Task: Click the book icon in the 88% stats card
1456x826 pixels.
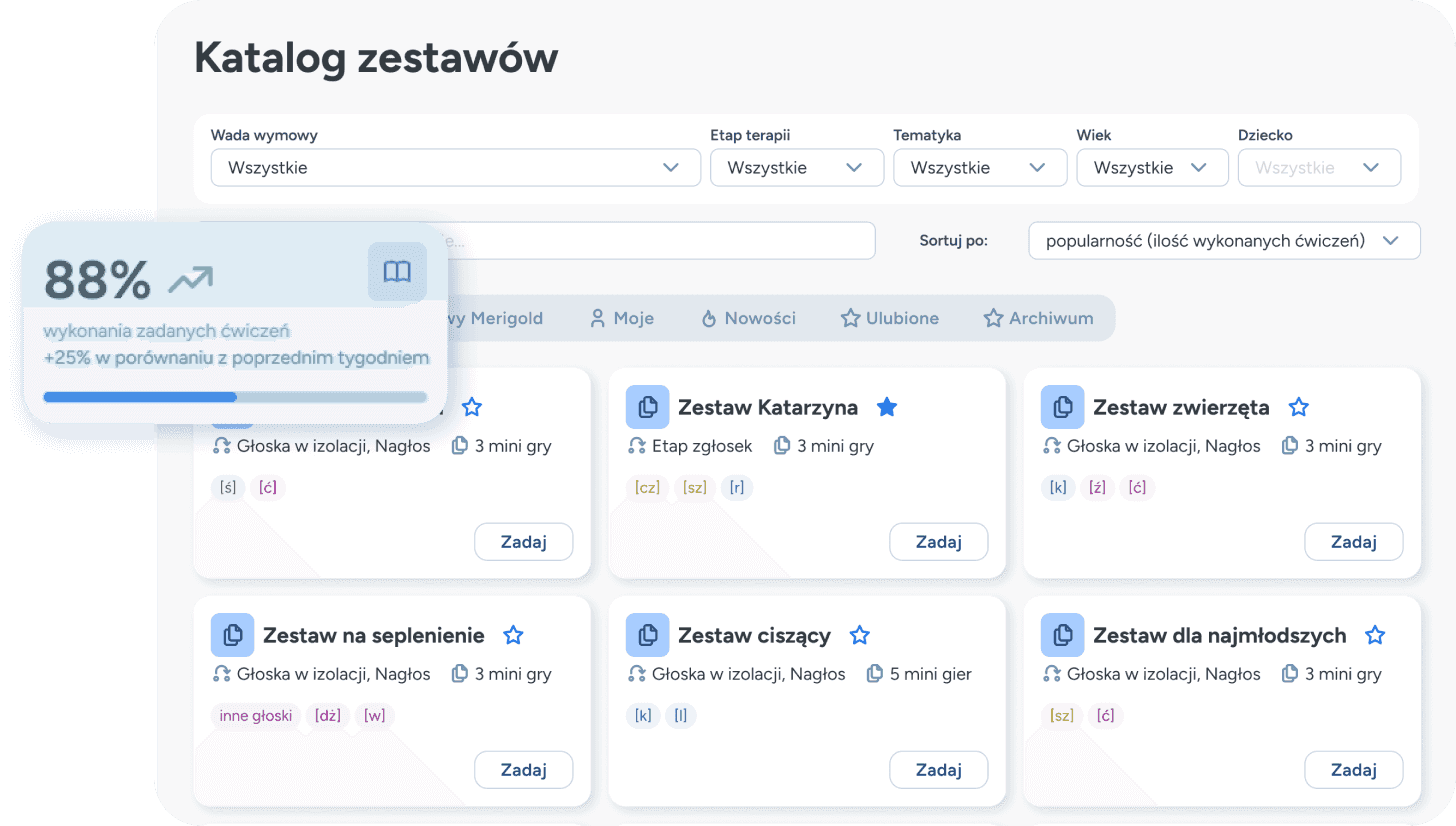Action: click(397, 271)
